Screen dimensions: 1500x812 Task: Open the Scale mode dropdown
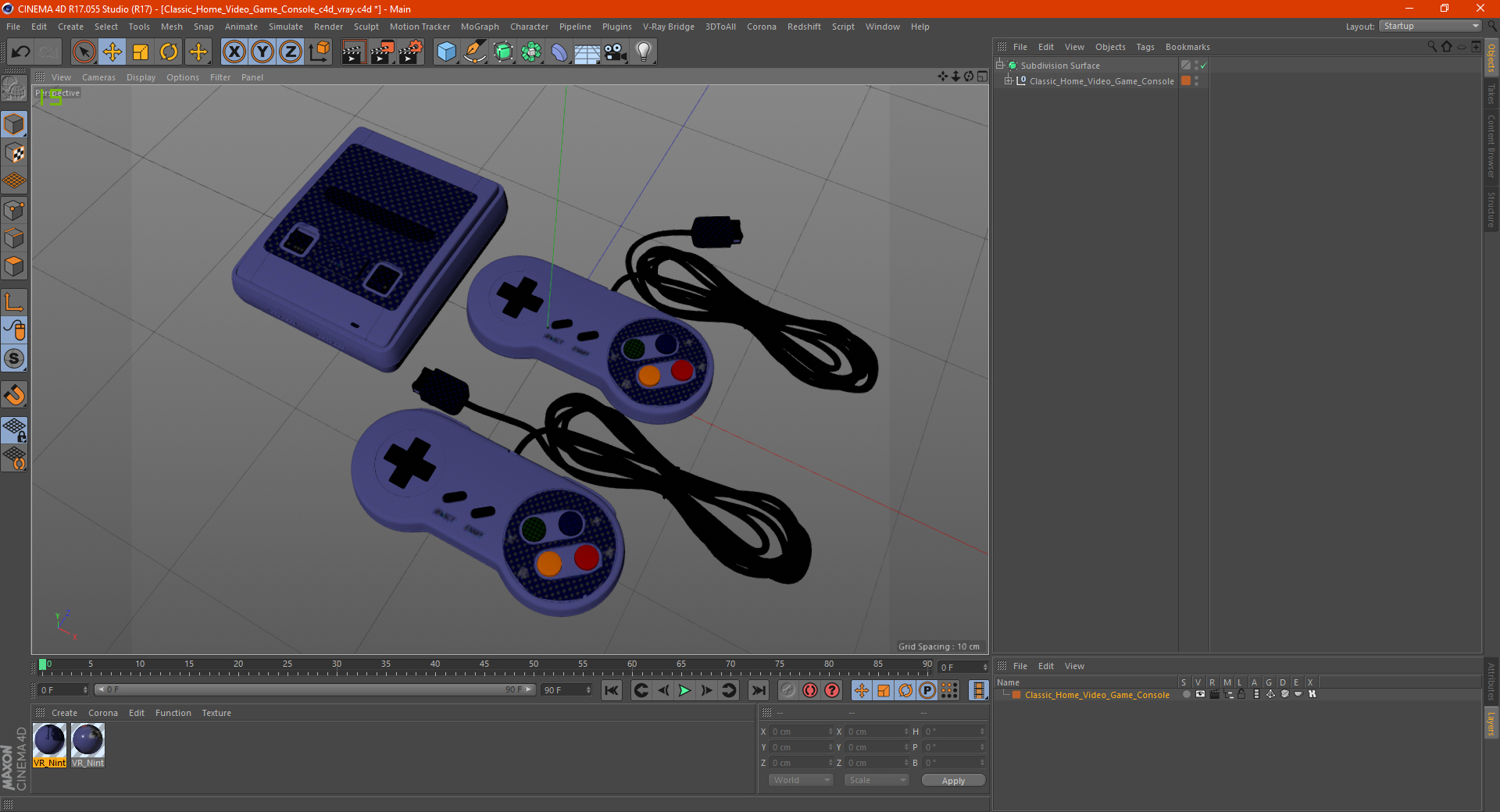tap(876, 780)
